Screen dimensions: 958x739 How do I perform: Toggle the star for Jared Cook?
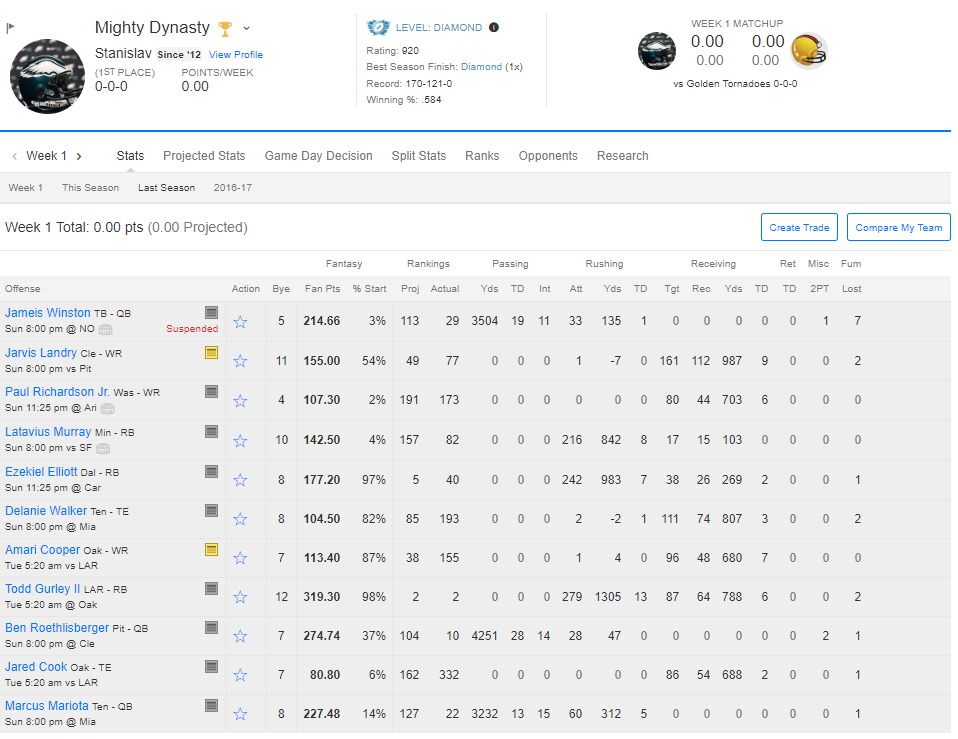(x=241, y=676)
